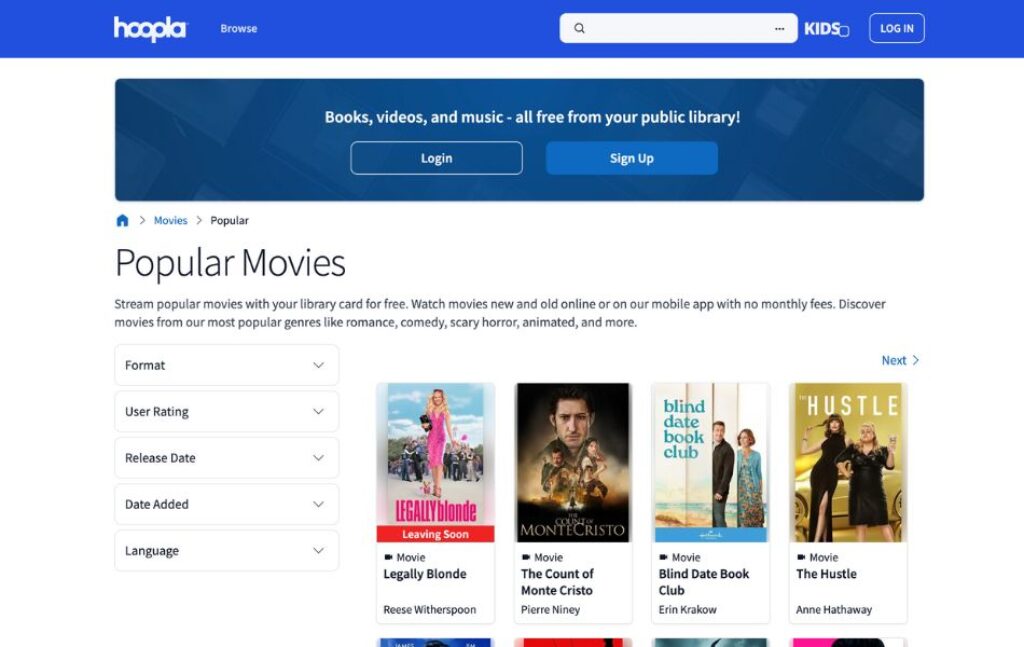Screen dimensions: 1024x647
Task: Open The Count of Monte Cristo poster
Action: point(573,462)
